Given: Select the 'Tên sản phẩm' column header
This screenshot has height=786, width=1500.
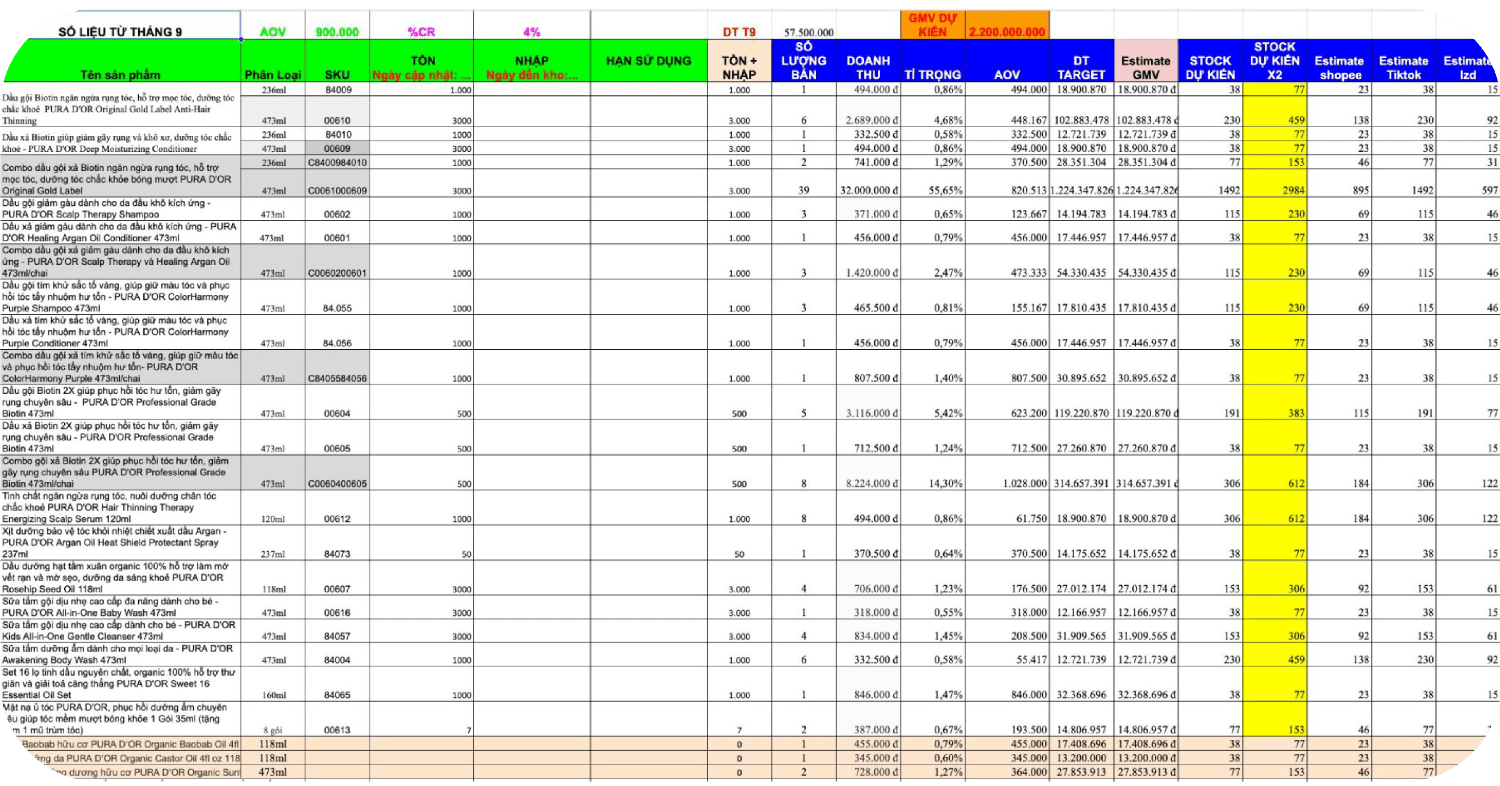Looking at the screenshot, I should point(121,62).
